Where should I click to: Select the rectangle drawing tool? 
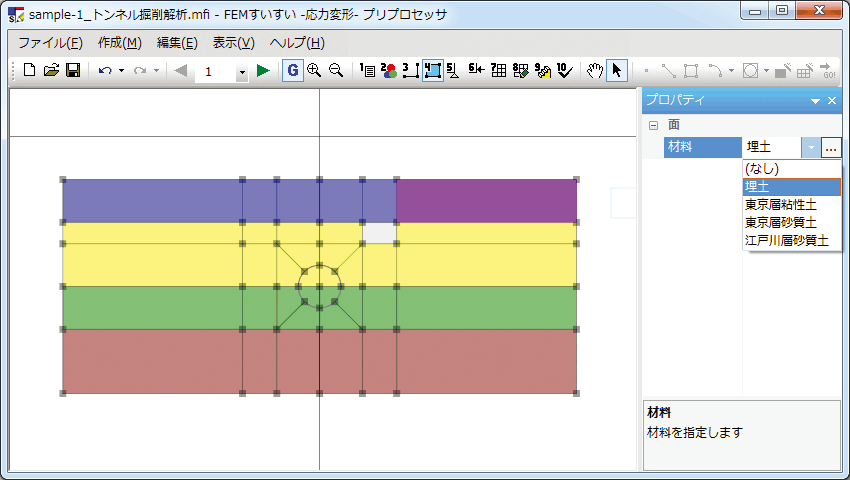point(691,71)
